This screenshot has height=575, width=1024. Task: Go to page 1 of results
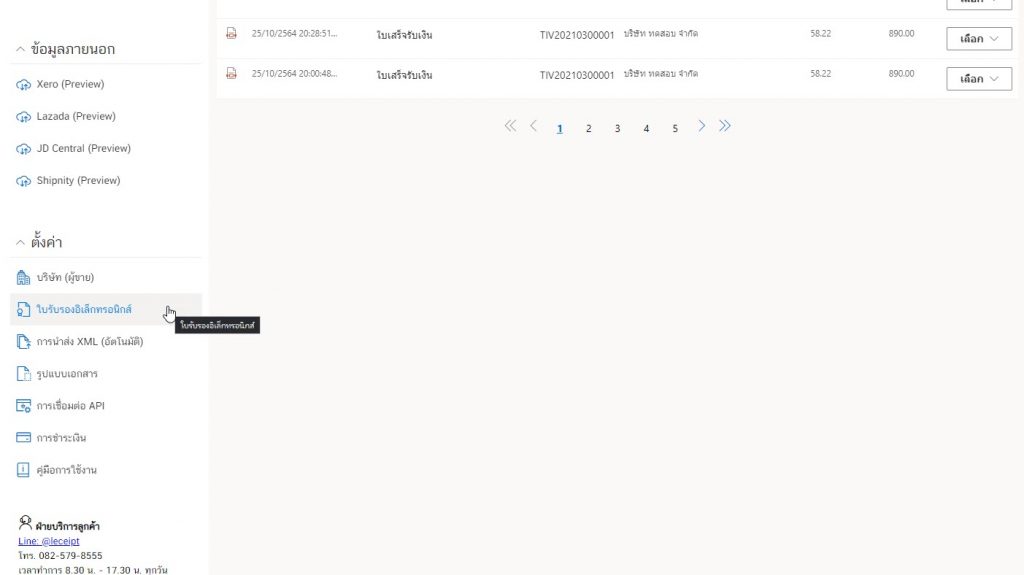[560, 129]
